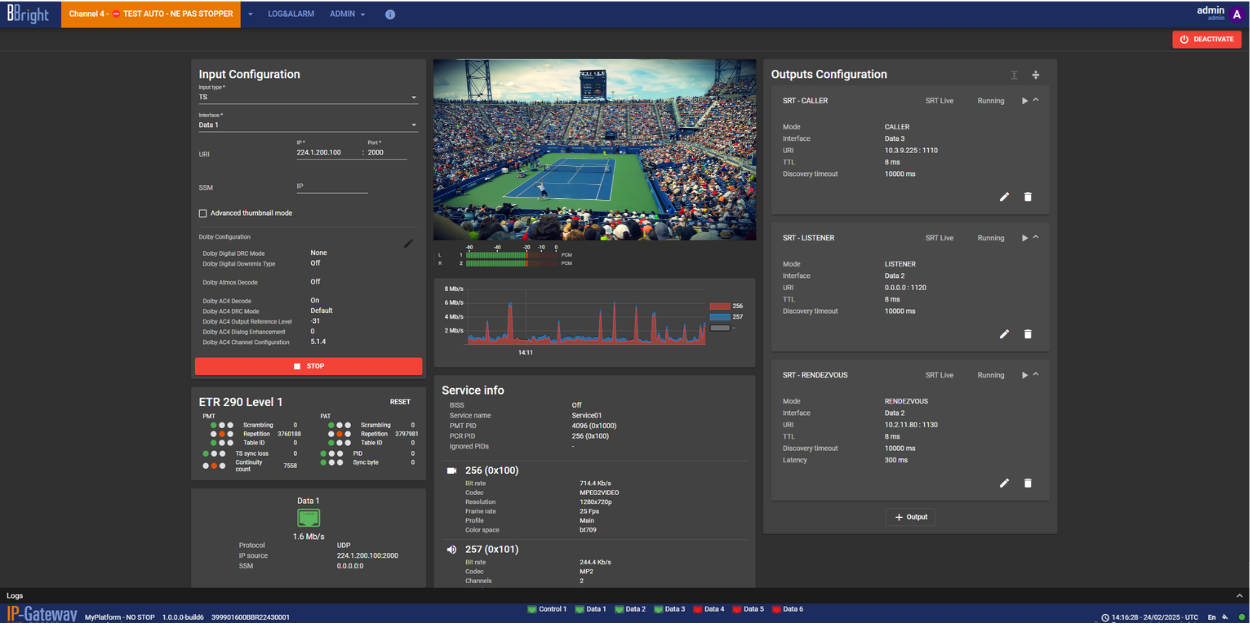
Task: Click the notification mute icon in footer
Action: click(x=1225, y=617)
